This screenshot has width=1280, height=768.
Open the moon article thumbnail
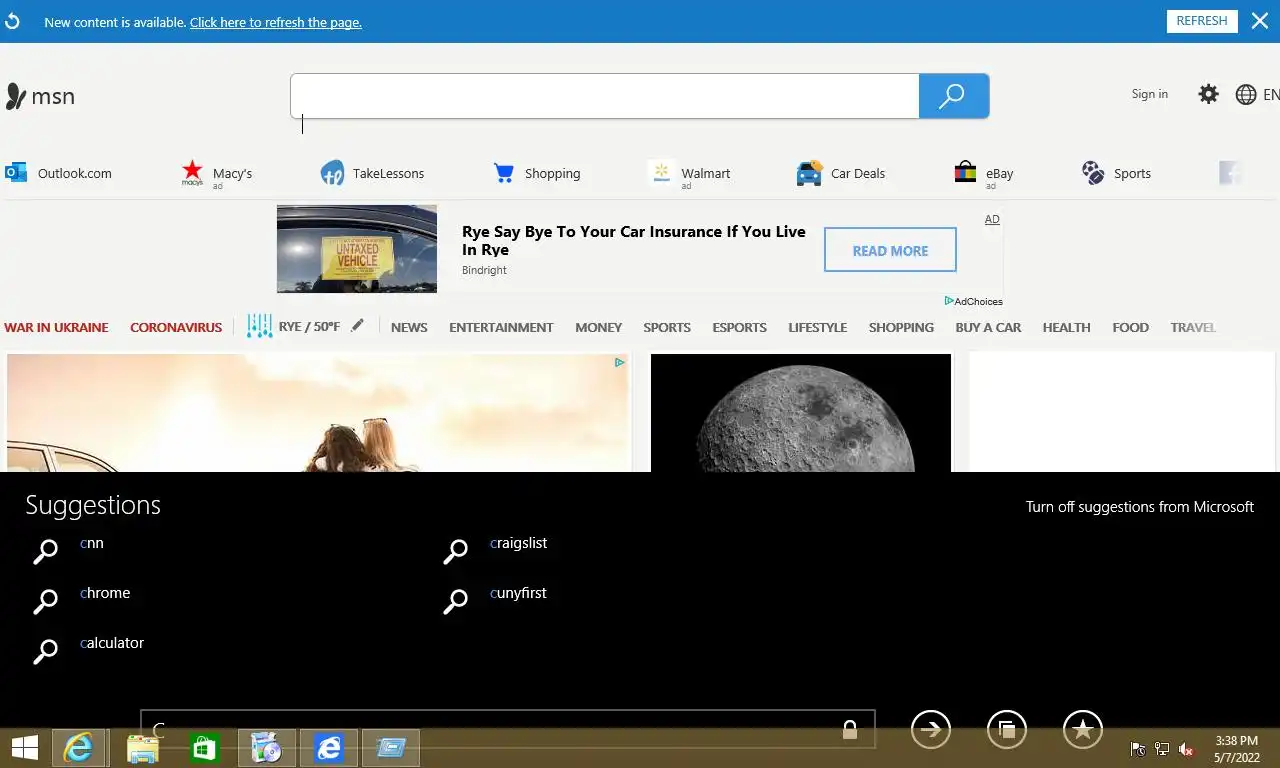click(x=801, y=412)
